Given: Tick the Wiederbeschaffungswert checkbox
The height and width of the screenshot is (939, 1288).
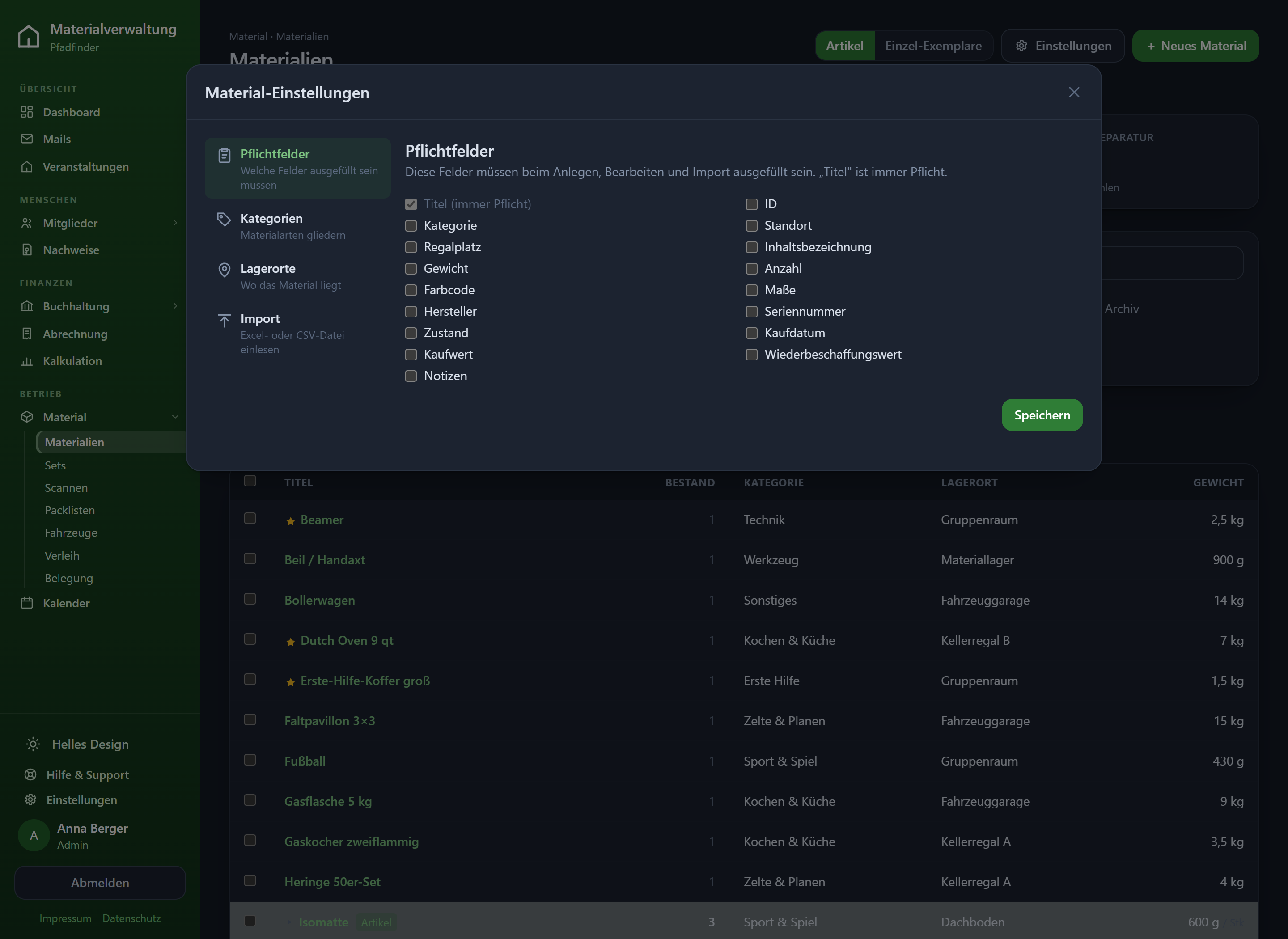Looking at the screenshot, I should pos(751,355).
